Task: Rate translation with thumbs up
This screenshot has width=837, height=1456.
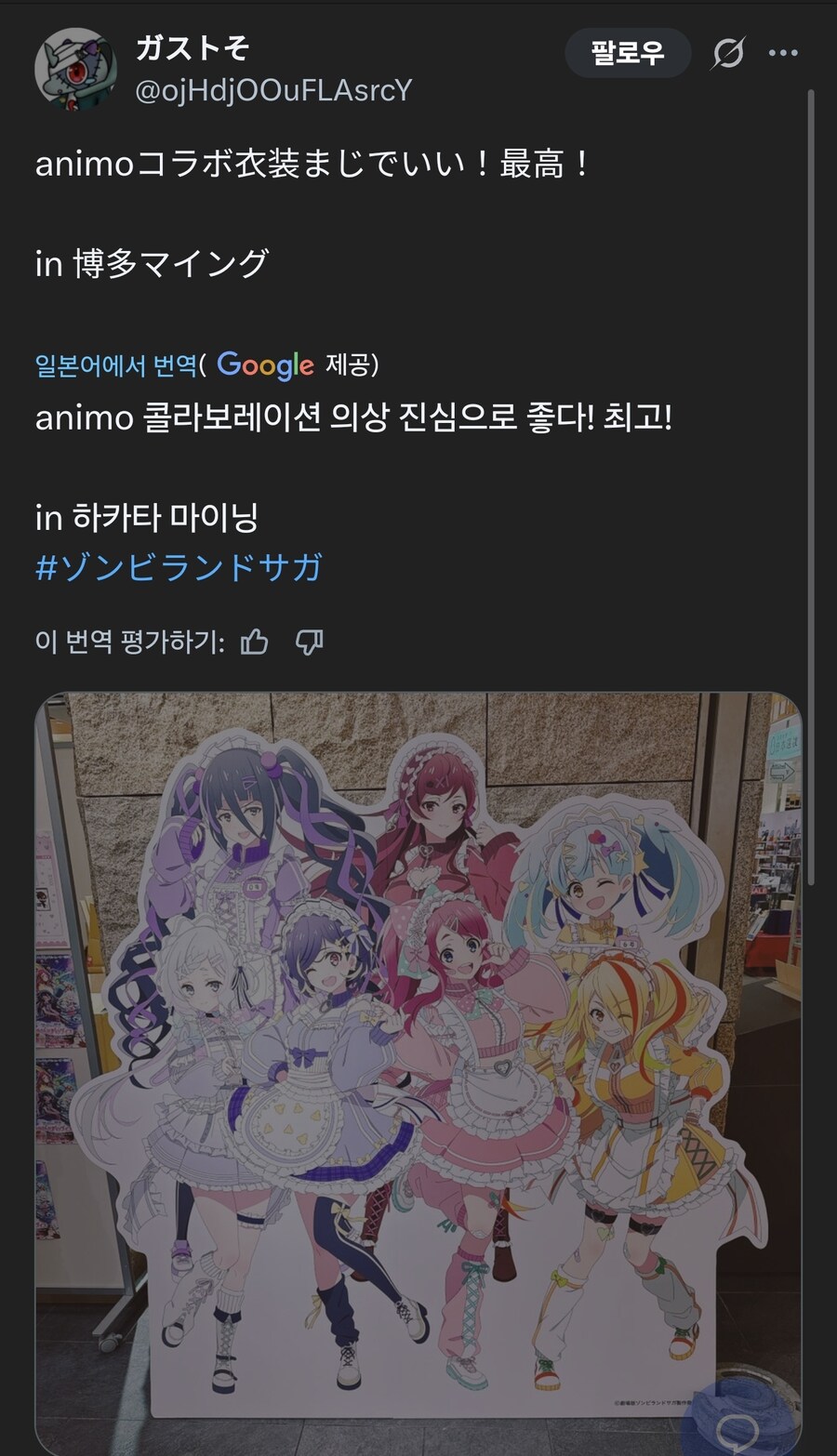Action: click(255, 642)
